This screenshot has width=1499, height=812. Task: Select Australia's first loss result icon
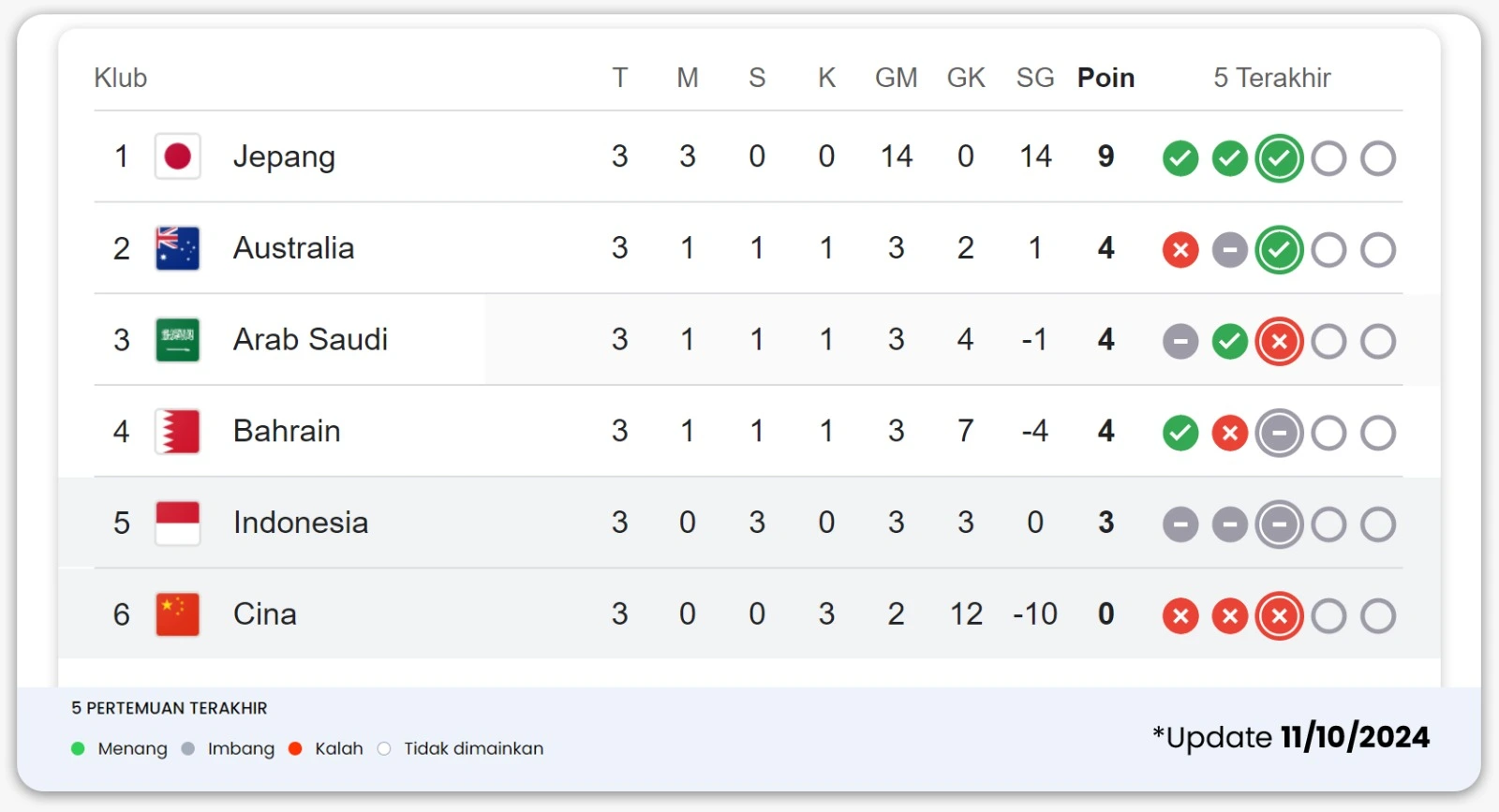[1180, 250]
